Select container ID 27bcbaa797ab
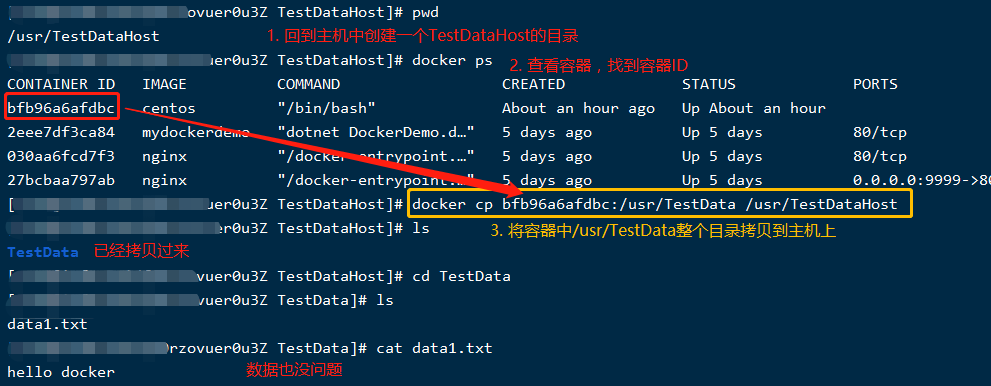The width and height of the screenshot is (991, 386). click(61, 181)
